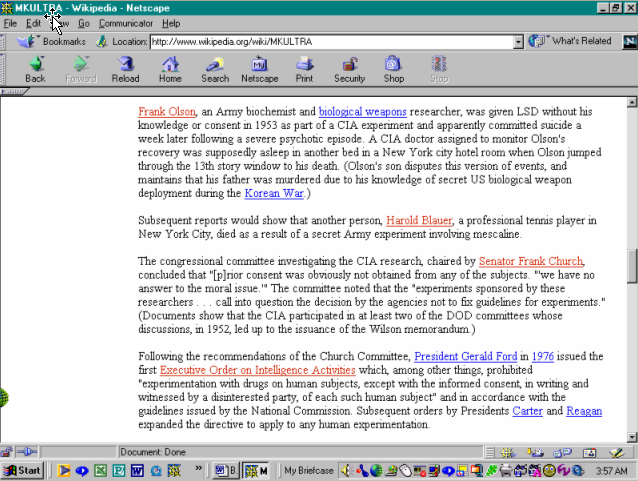Viewport: 638px width, 481px height.
Task: Open Security info from toolbar
Action: coord(349,69)
